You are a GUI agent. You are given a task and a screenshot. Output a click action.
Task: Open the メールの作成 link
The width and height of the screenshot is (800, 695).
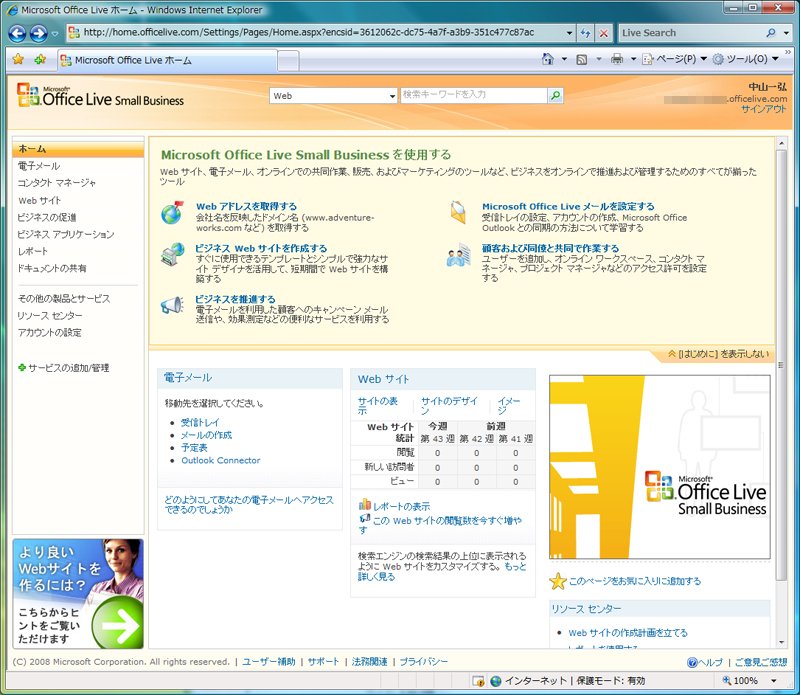[206, 435]
